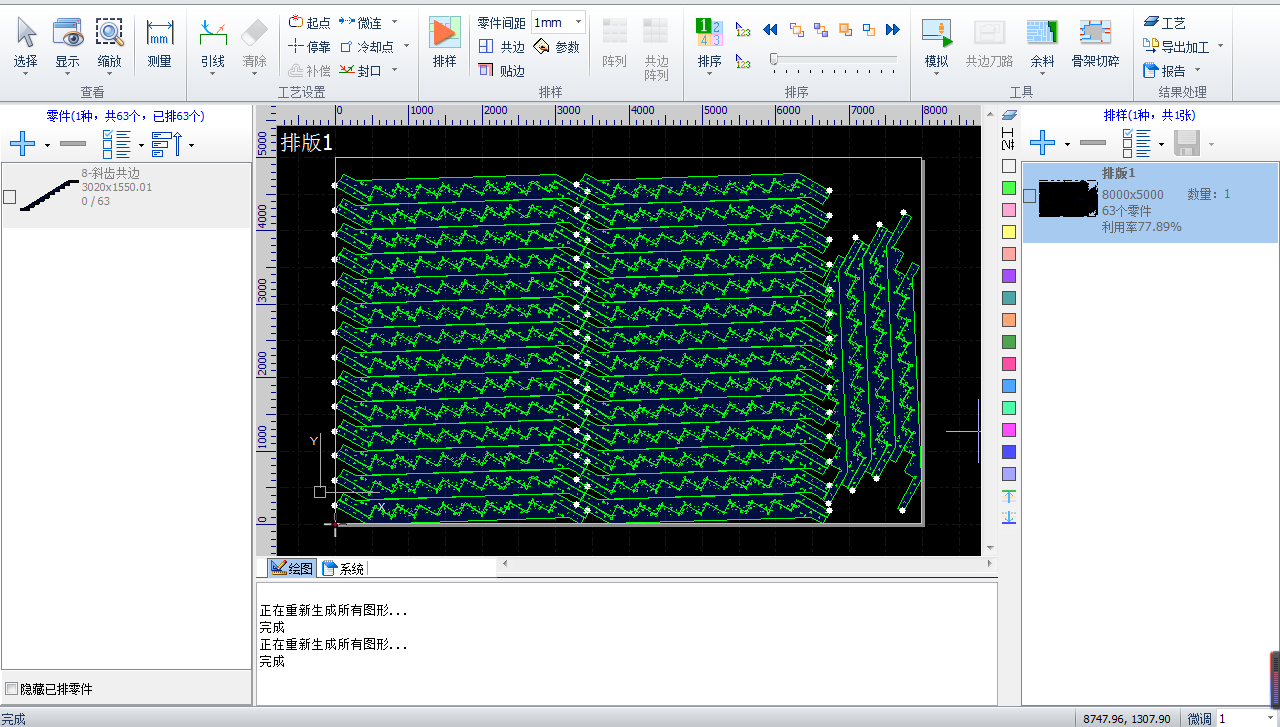Screen dimensions: 1280x727
Task: Click the 测量 measure tool
Action: point(159,34)
